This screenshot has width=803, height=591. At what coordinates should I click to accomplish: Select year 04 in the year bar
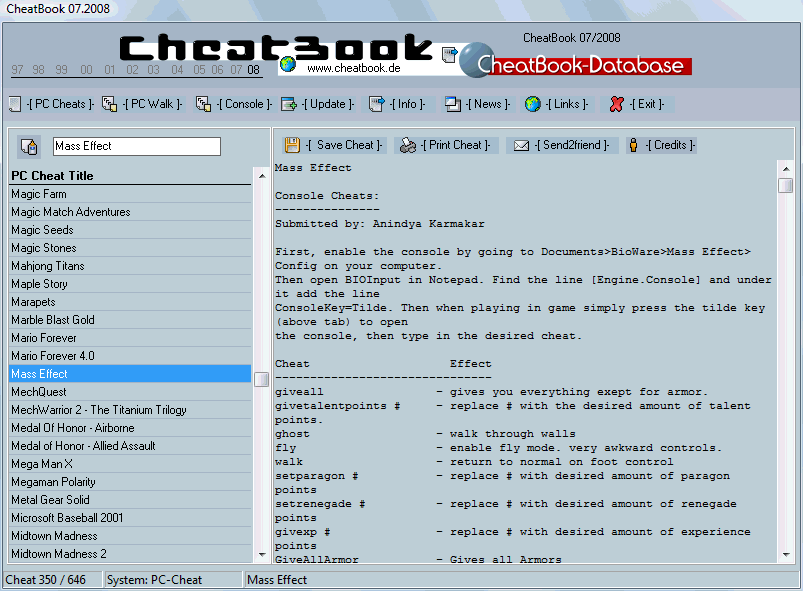click(177, 70)
